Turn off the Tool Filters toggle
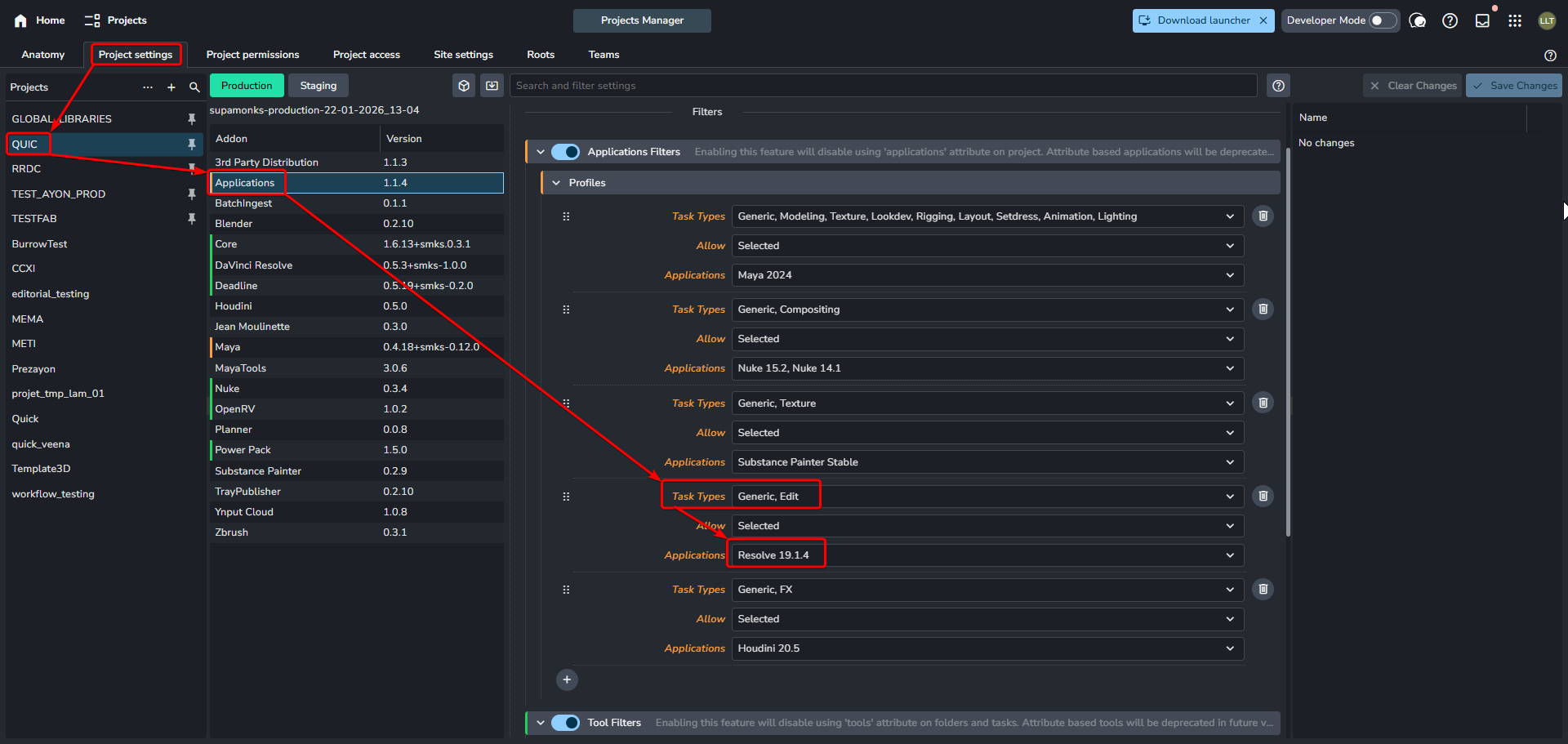Screen dimensions: 1568x744 (x=565, y=723)
